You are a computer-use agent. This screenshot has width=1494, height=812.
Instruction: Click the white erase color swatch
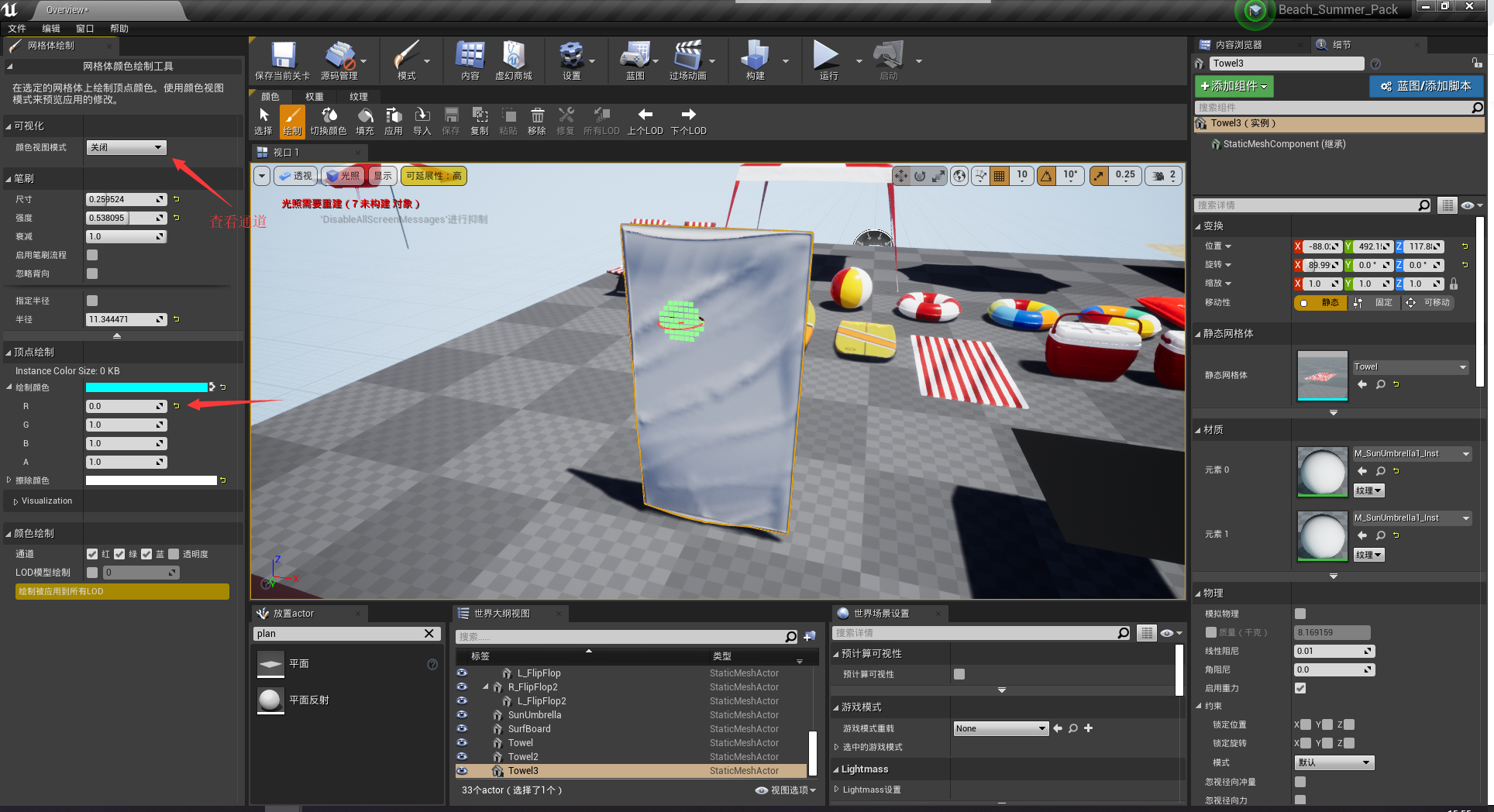pyautogui.click(x=151, y=480)
